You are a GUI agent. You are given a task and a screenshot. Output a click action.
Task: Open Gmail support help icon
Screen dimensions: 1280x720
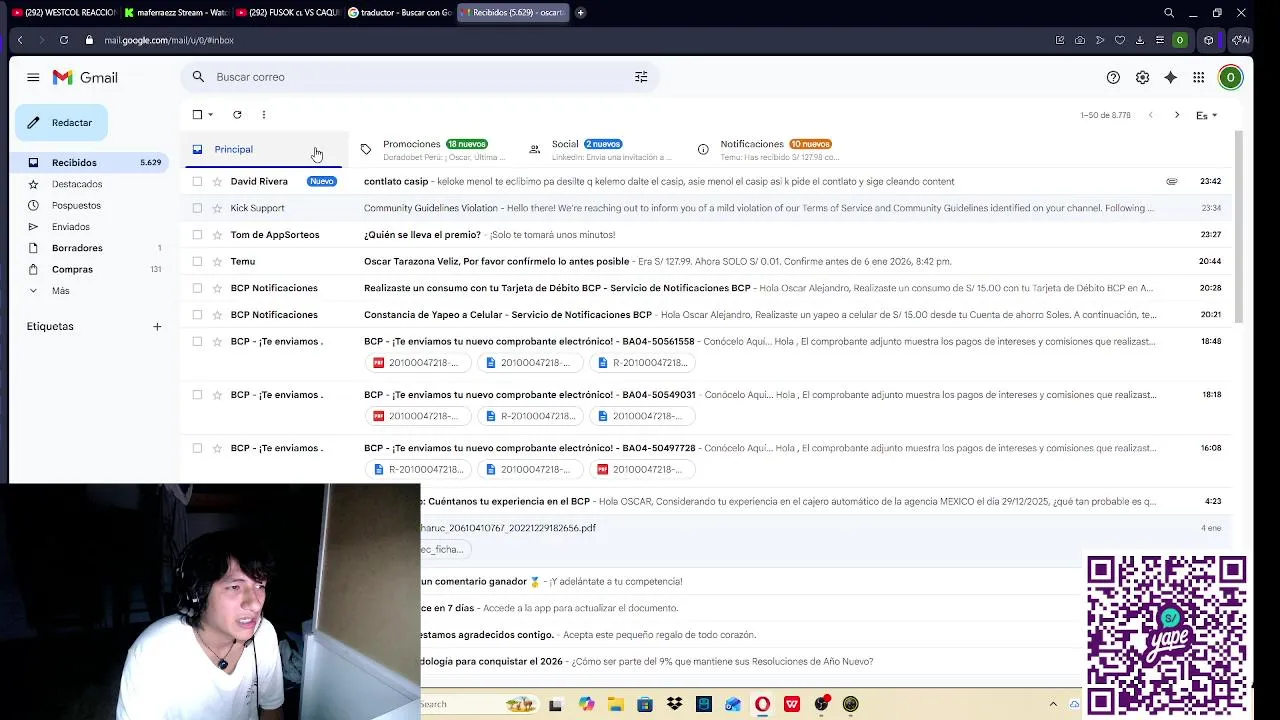(1113, 77)
